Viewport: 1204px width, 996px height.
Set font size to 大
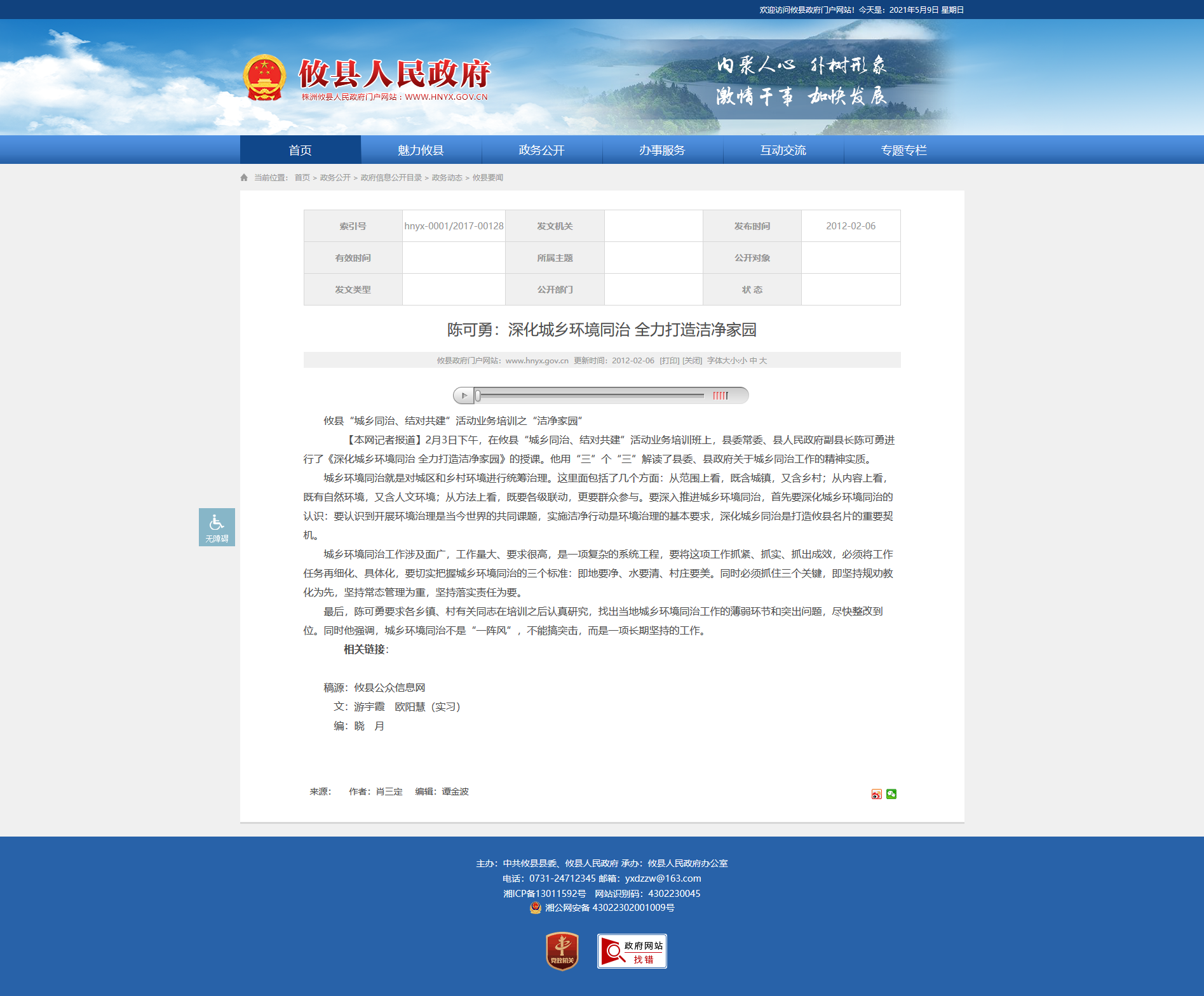[x=763, y=360]
